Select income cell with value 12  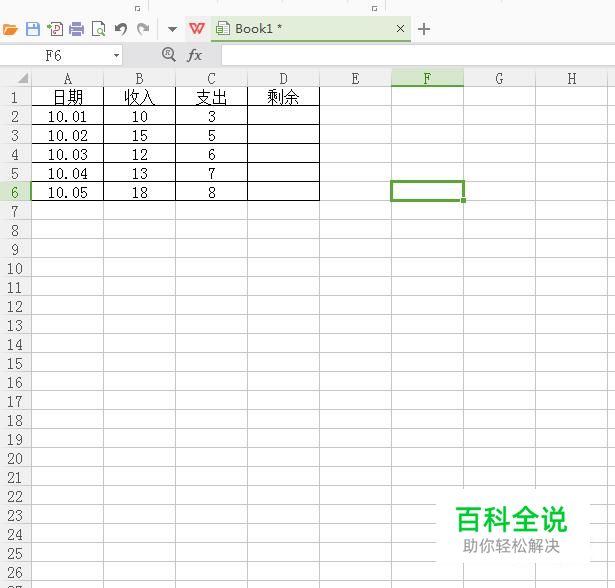pyautogui.click(x=139, y=154)
